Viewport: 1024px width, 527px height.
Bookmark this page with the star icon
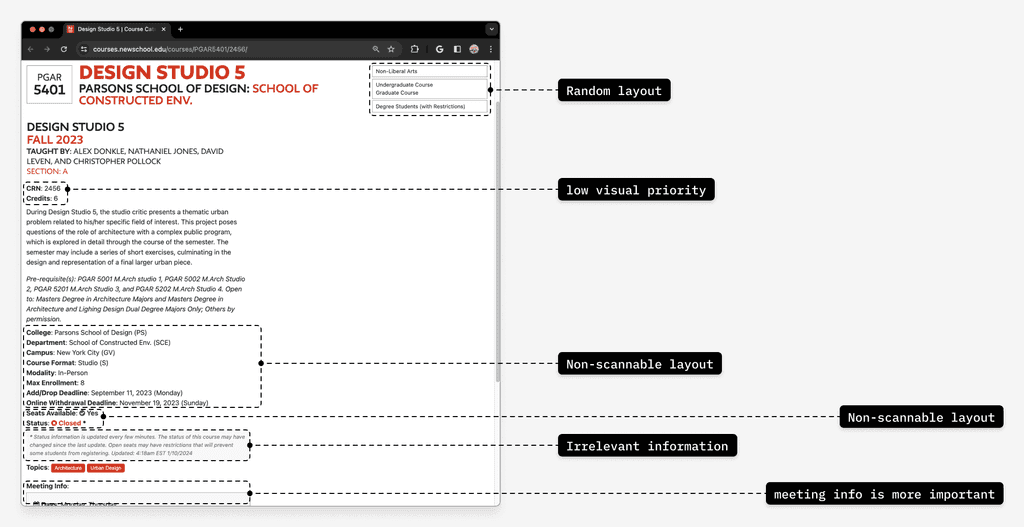(x=391, y=49)
